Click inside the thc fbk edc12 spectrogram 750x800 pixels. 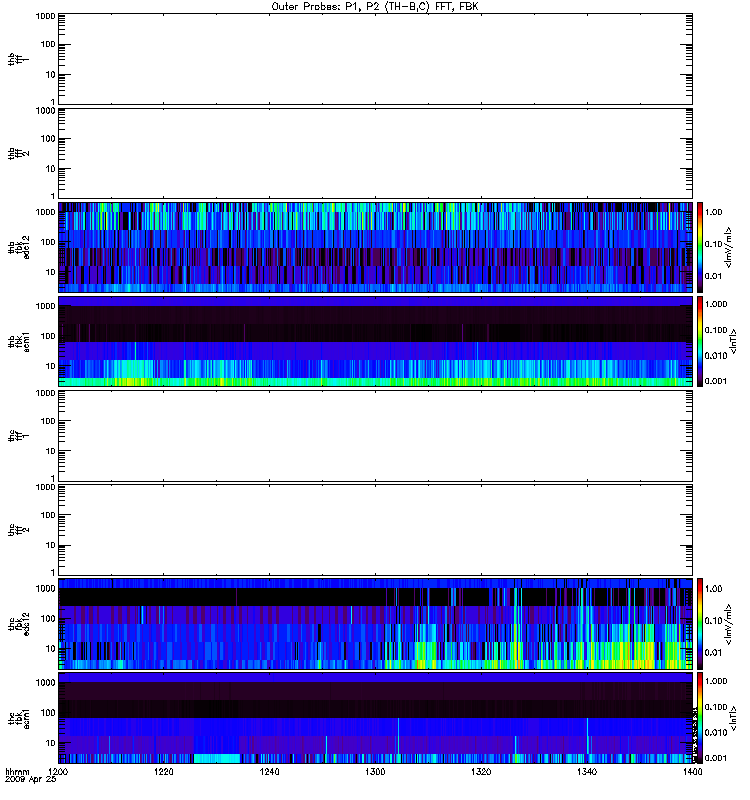click(x=375, y=624)
